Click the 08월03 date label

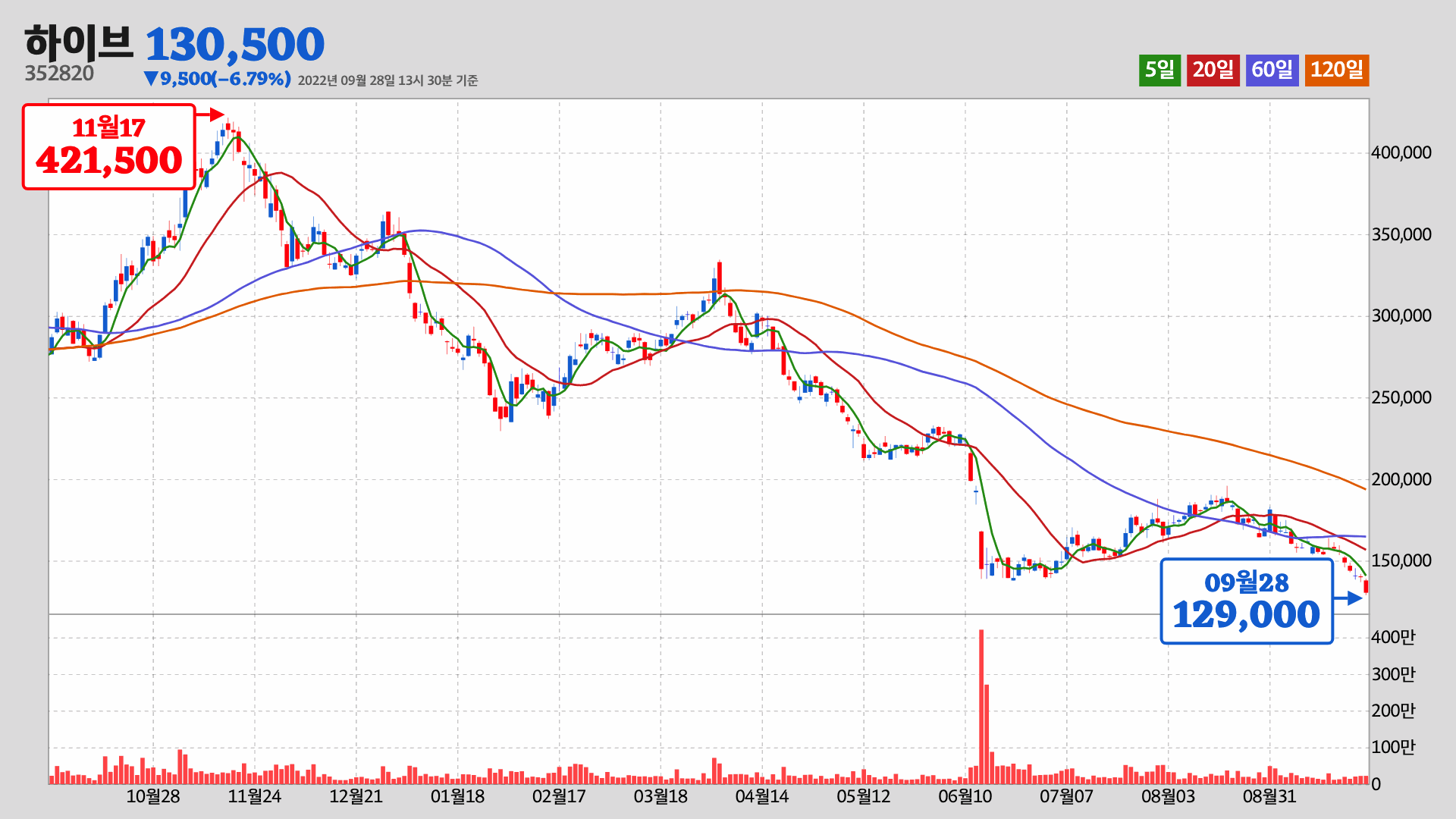[x=1168, y=797]
